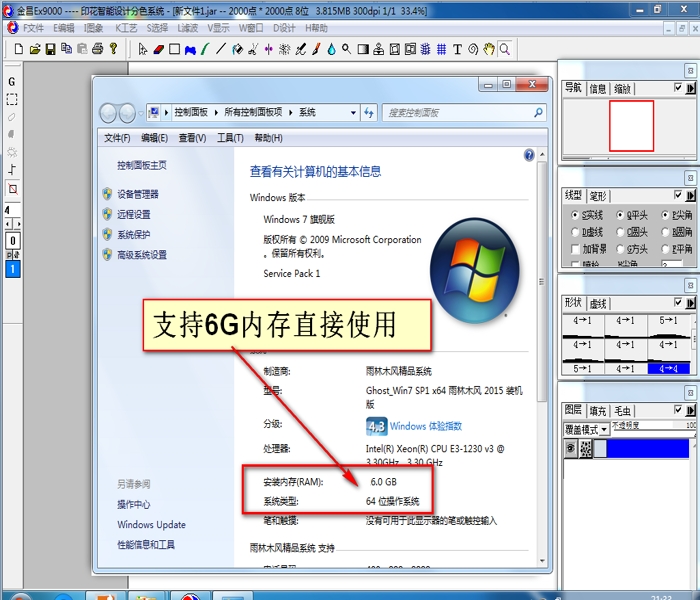Screen dimensions: 700x600
Task: Open the 远程设置 link
Action: [133, 214]
